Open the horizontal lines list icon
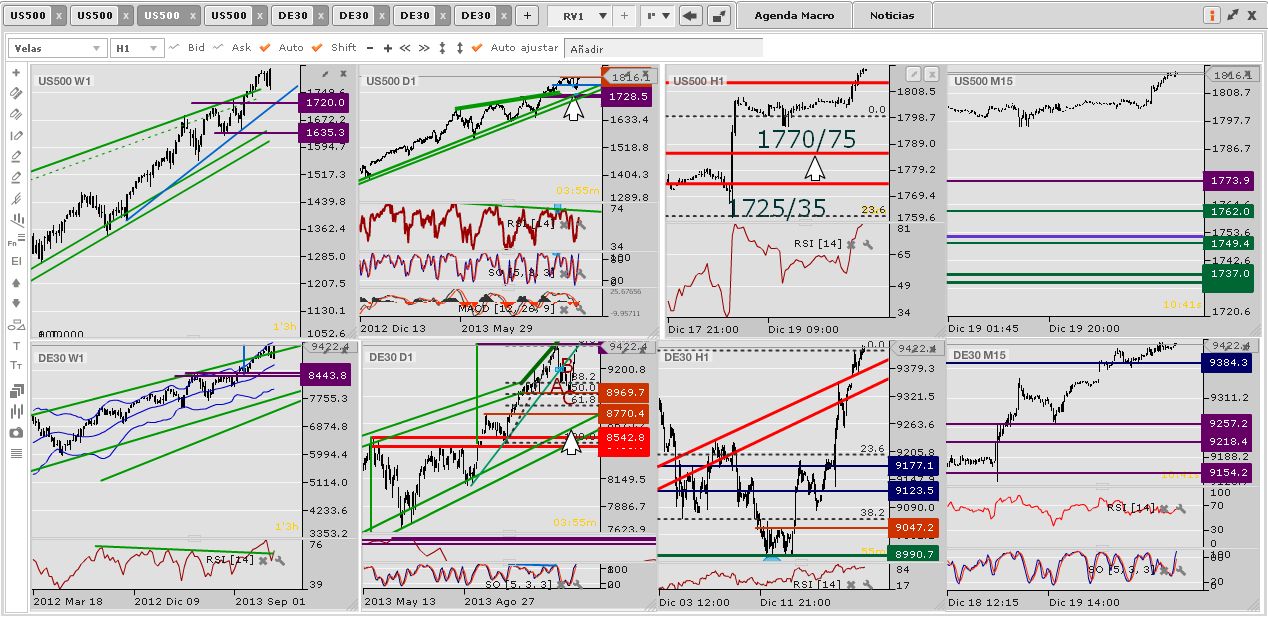This screenshot has width=1268, height=617. [x=16, y=453]
